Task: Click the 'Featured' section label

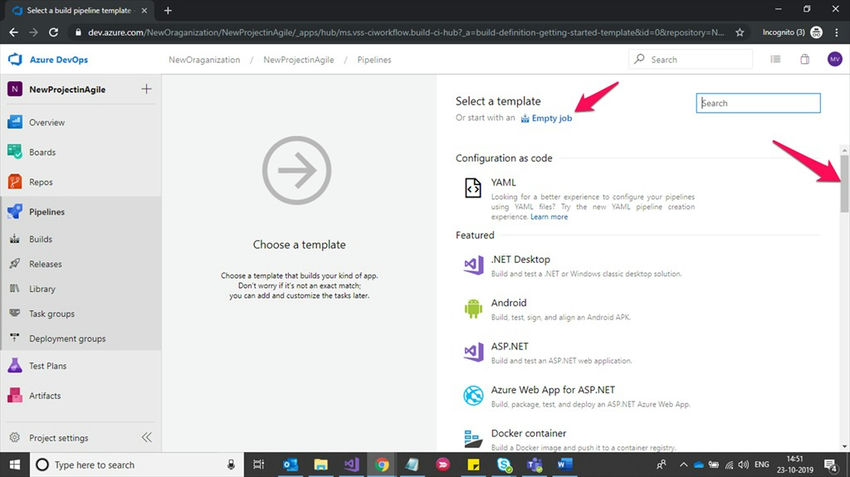Action: point(475,235)
